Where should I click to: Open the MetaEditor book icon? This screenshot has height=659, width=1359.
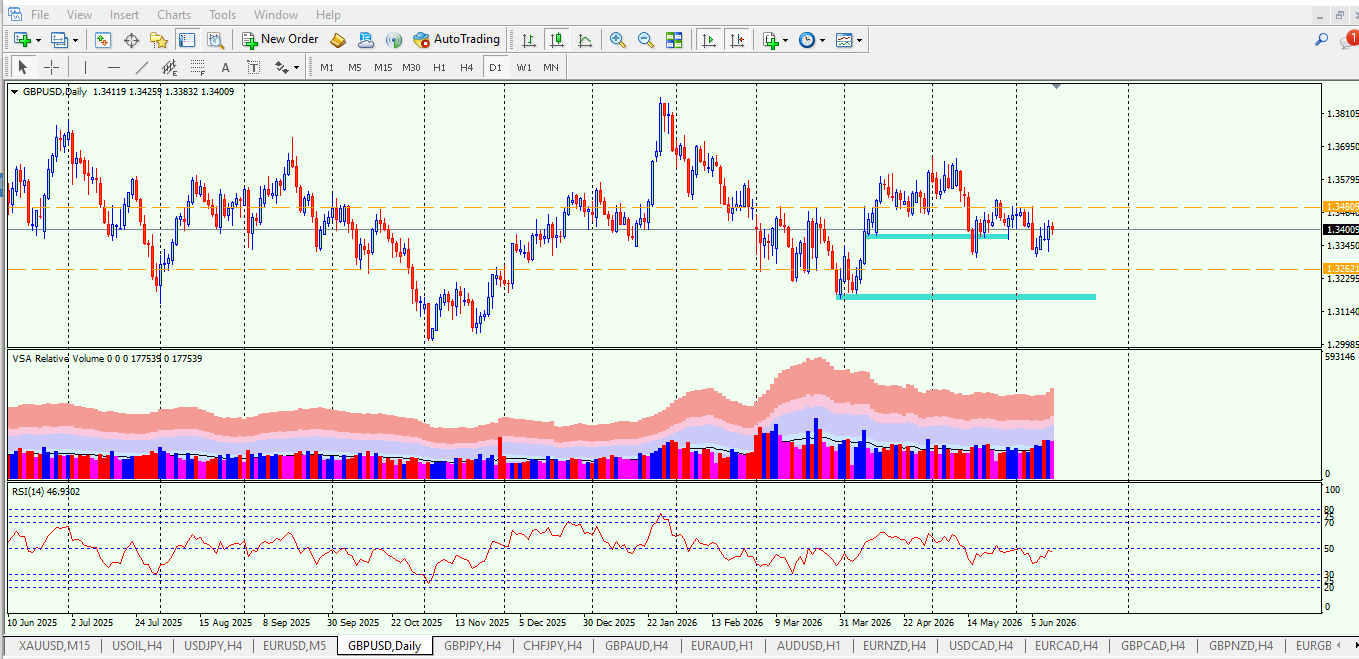pos(338,40)
